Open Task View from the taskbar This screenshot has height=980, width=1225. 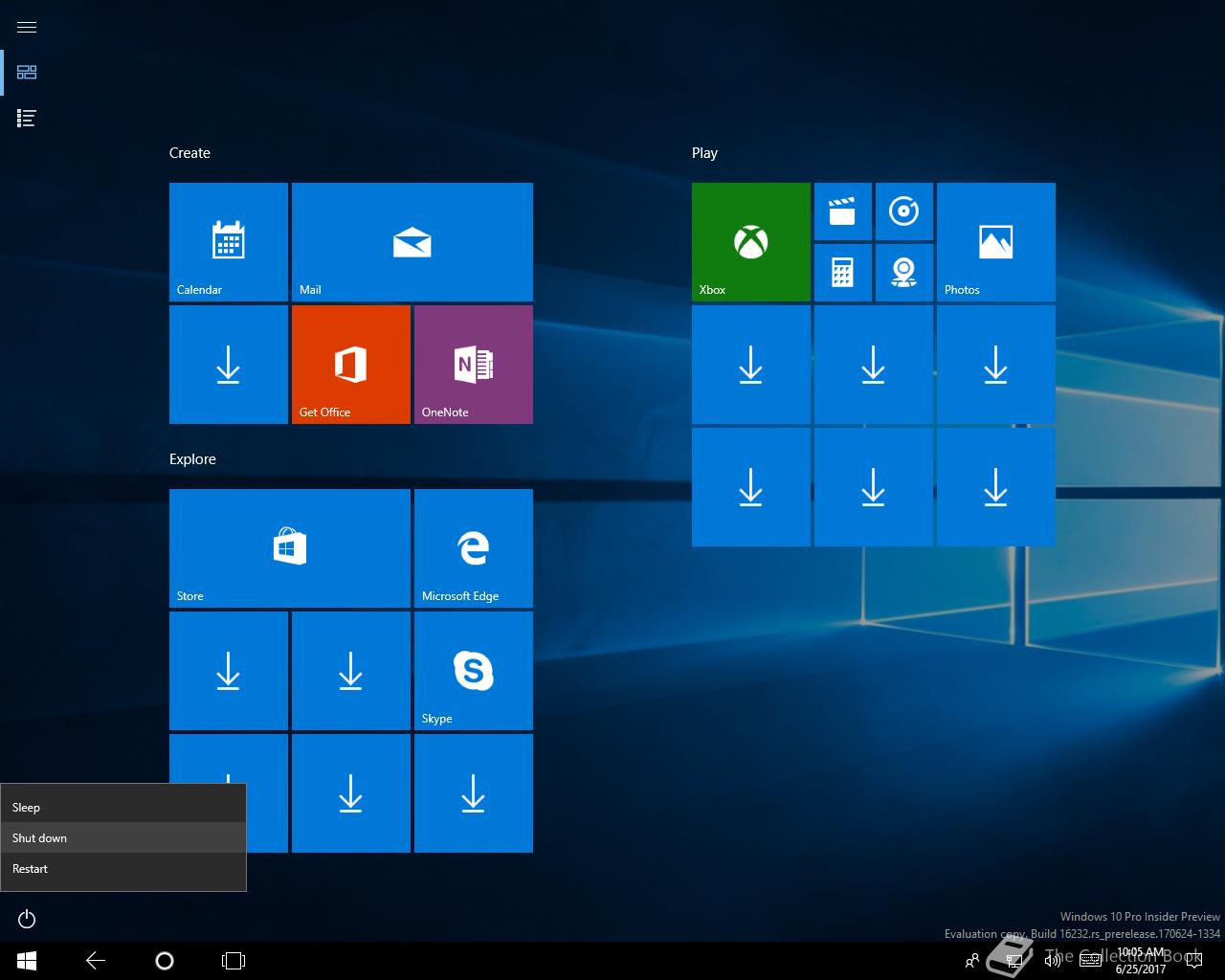[x=234, y=961]
